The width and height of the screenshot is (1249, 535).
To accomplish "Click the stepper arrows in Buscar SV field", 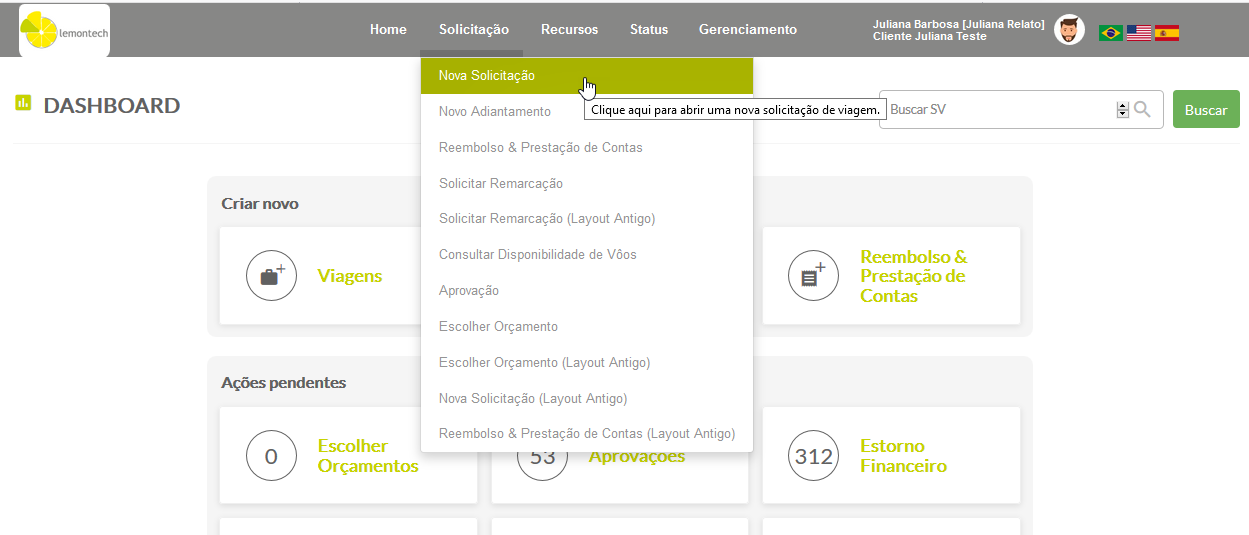I will pyautogui.click(x=1122, y=110).
